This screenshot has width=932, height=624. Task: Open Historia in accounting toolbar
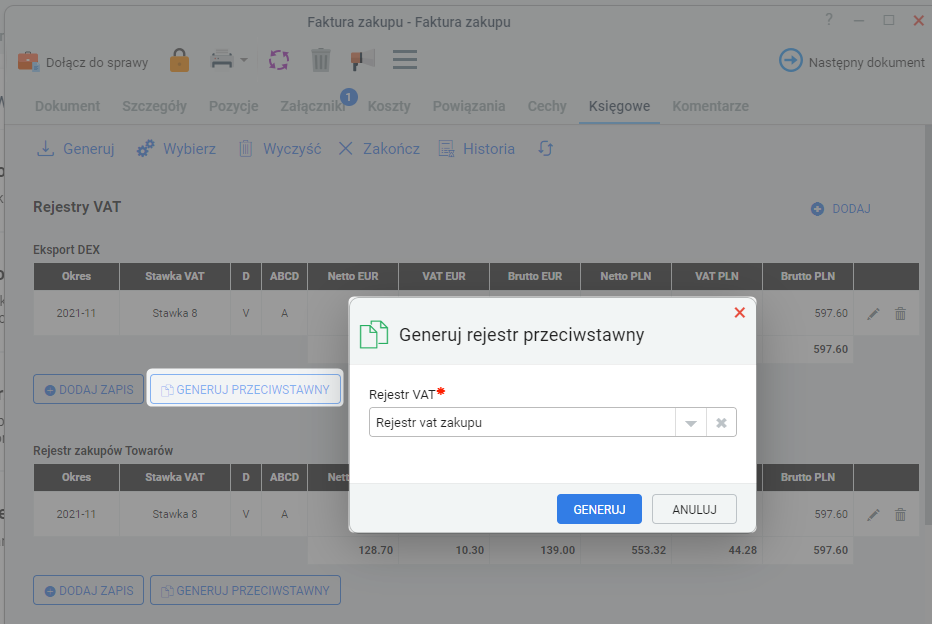(x=476, y=149)
